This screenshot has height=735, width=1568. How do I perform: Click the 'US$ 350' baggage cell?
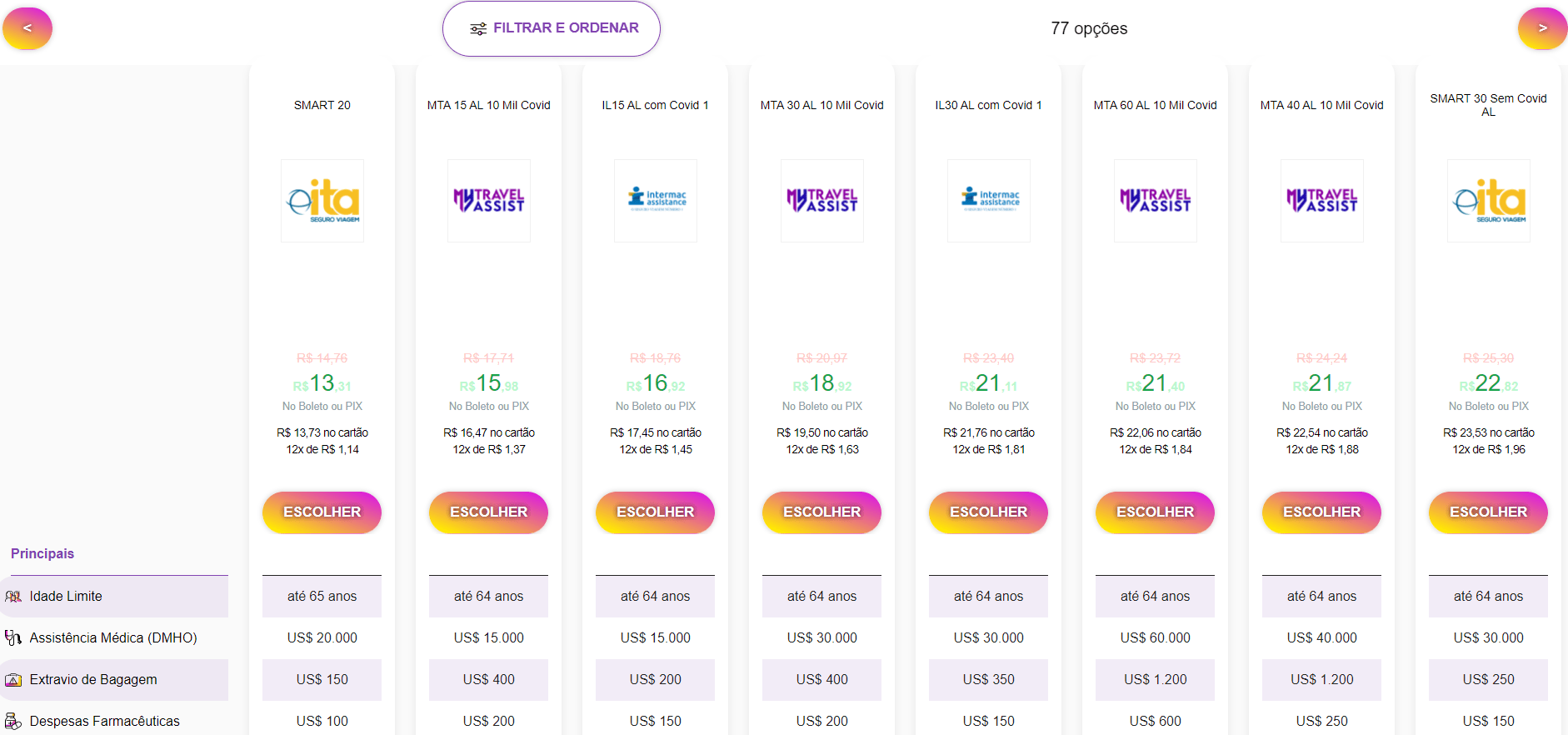(x=989, y=680)
